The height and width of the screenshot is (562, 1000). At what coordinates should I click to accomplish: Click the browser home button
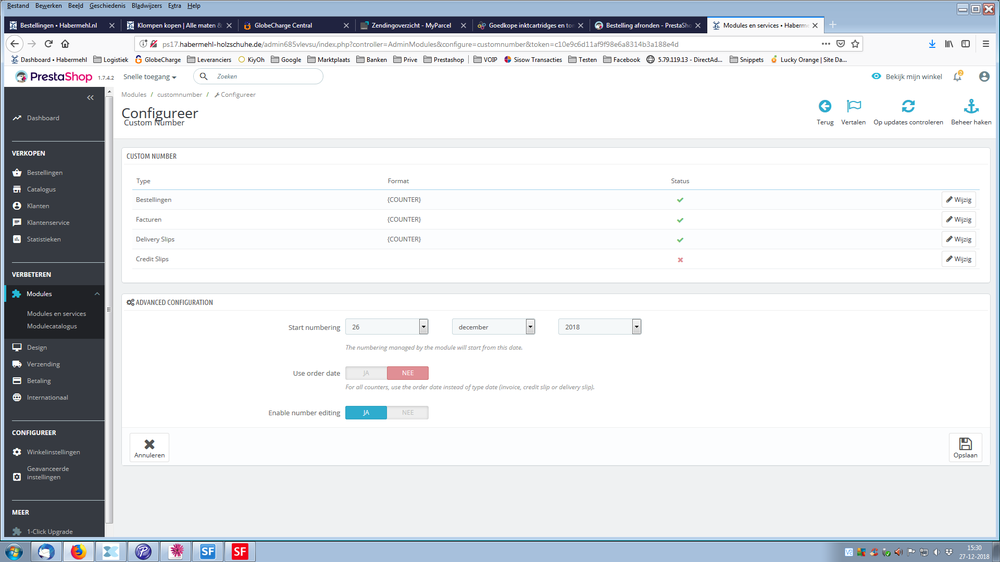point(65,44)
